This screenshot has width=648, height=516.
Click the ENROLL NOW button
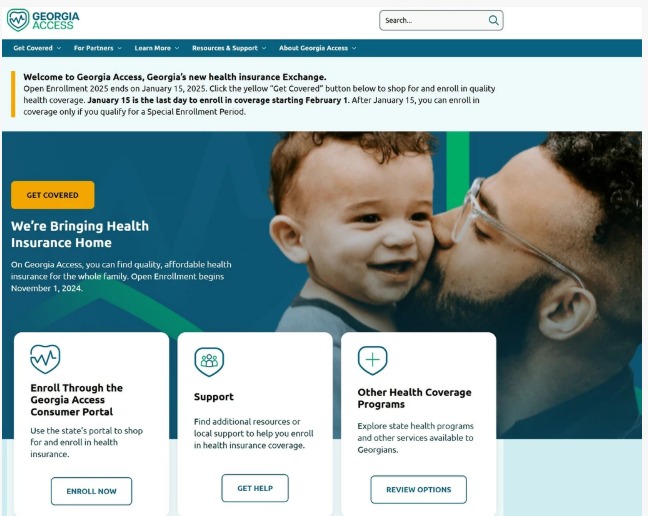[x=91, y=491]
